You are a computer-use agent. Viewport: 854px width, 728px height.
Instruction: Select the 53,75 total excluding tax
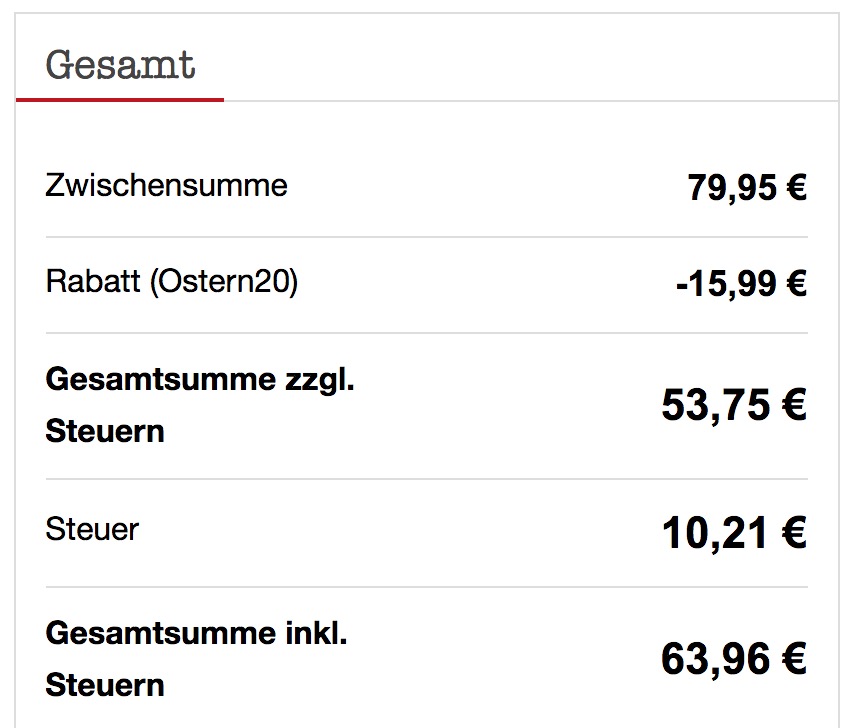click(x=717, y=405)
